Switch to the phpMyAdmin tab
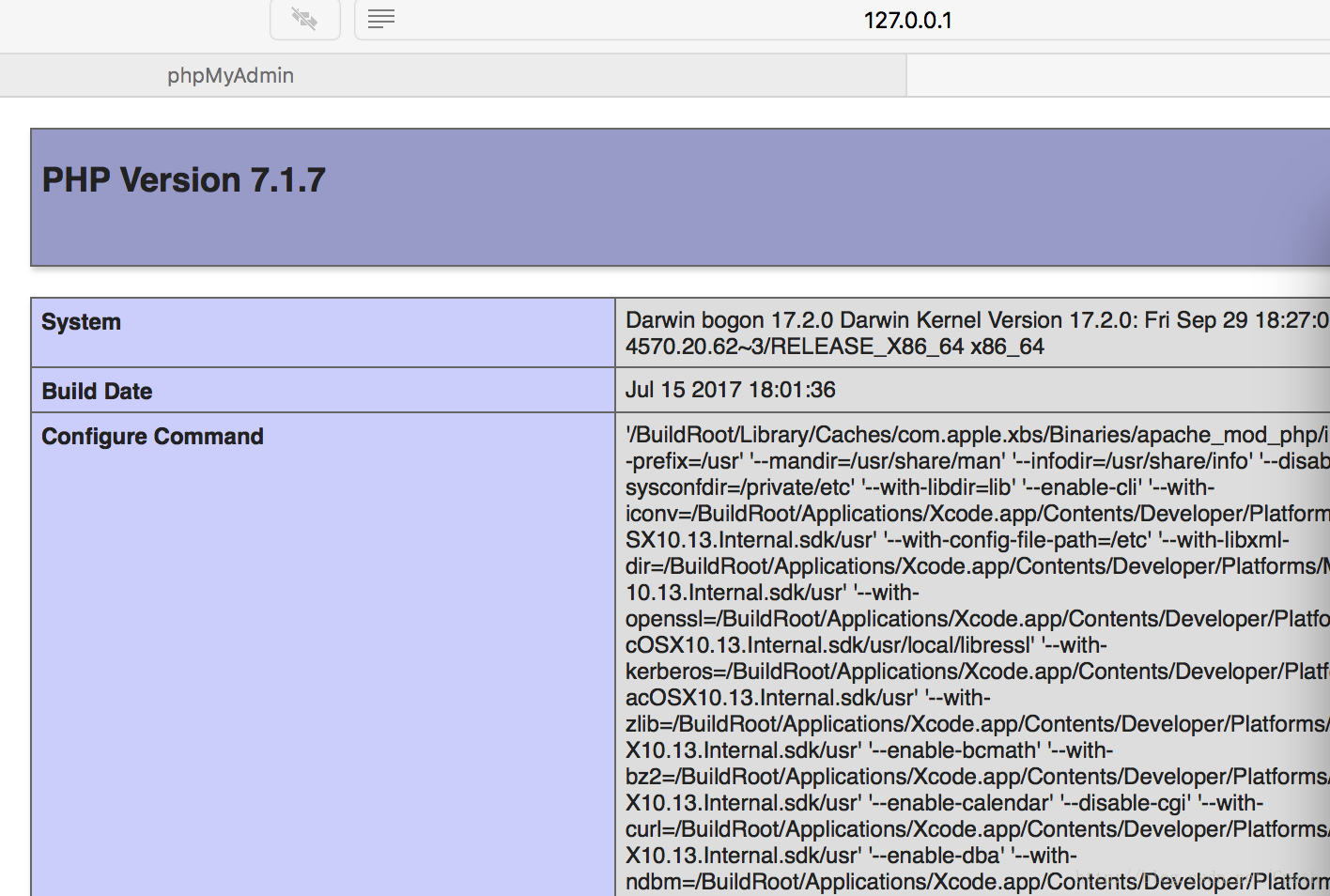This screenshot has height=896, width=1330. pos(454,75)
